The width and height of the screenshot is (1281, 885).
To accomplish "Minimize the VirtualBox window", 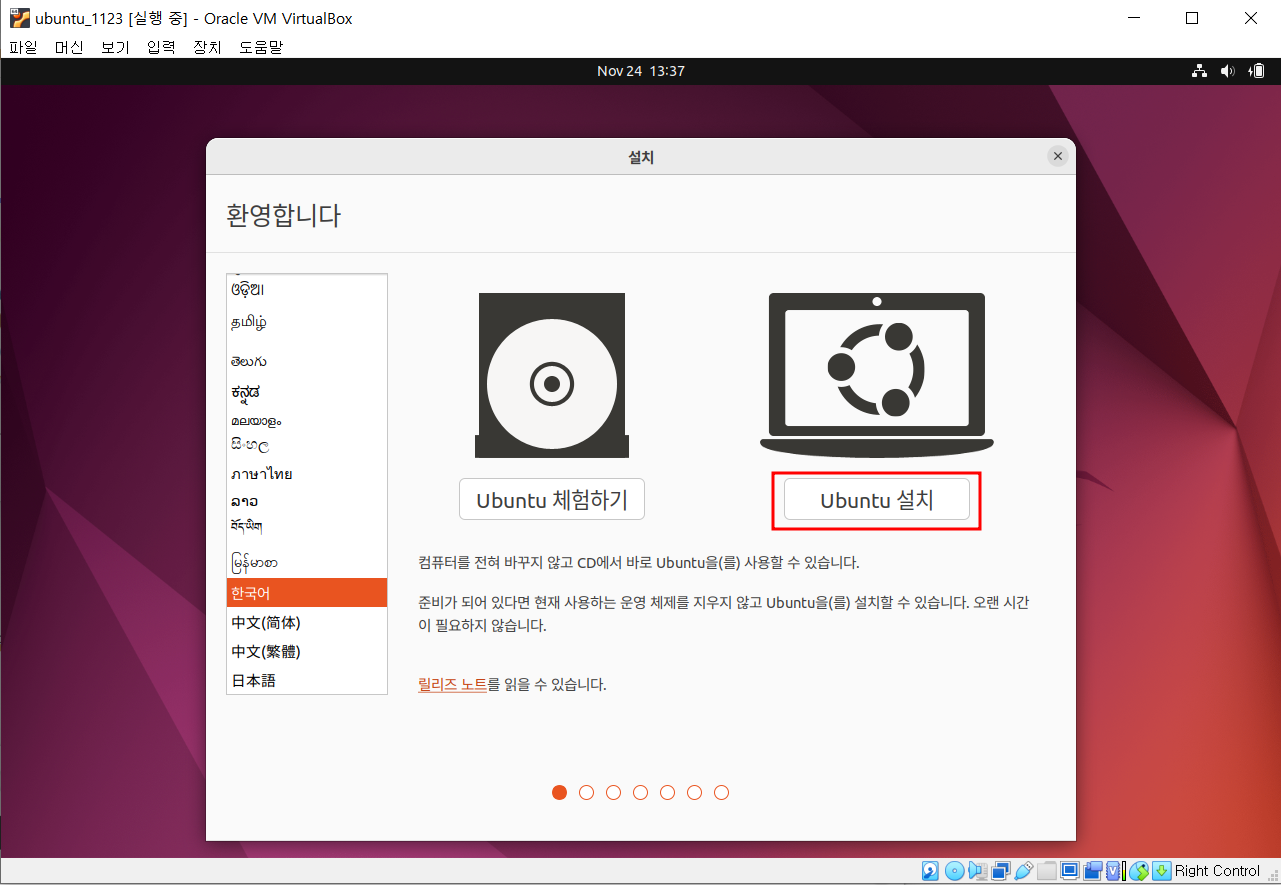I will [x=1132, y=18].
